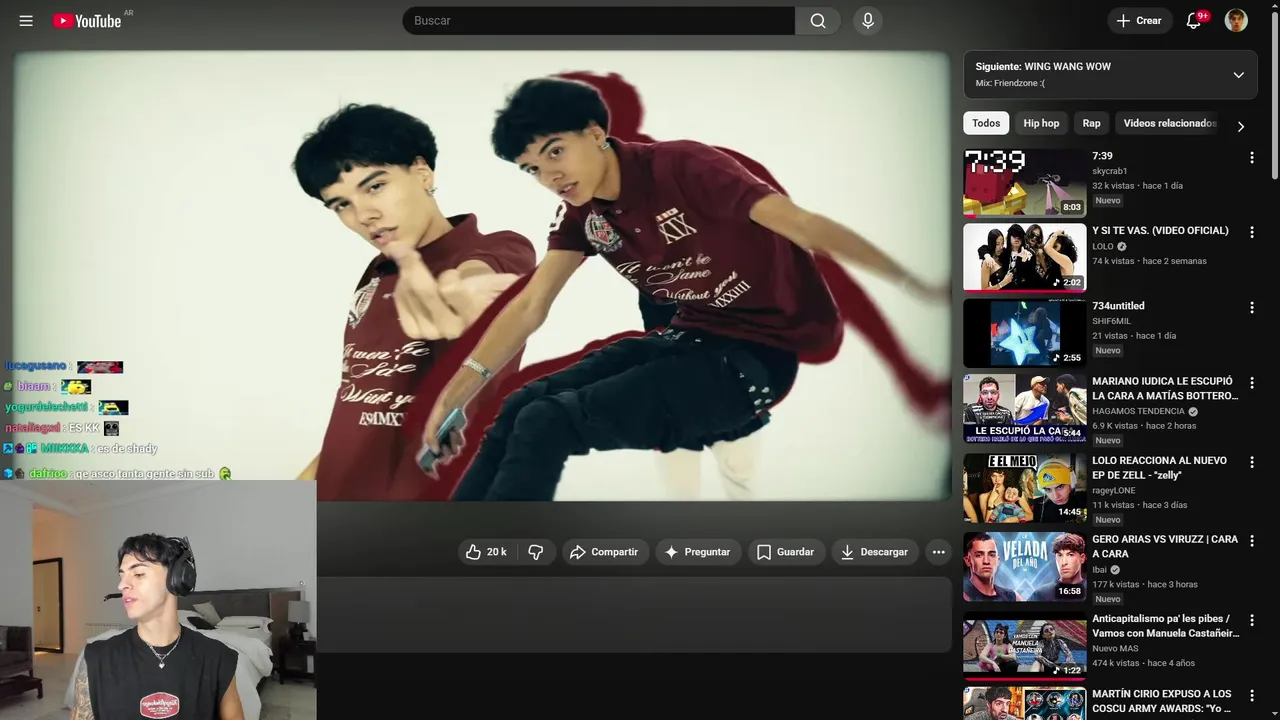
Task: Go to the YouTube home logo
Action: [x=87, y=21]
